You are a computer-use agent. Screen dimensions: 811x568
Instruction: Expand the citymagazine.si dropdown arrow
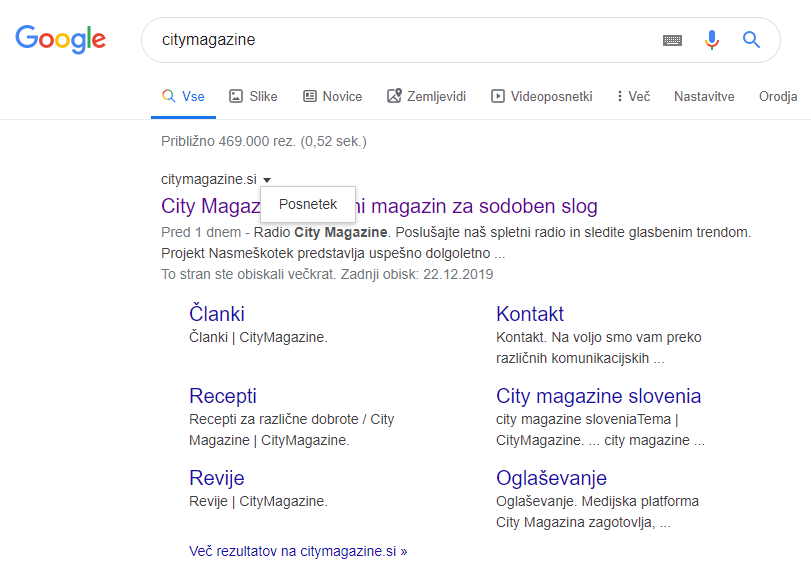pos(267,180)
